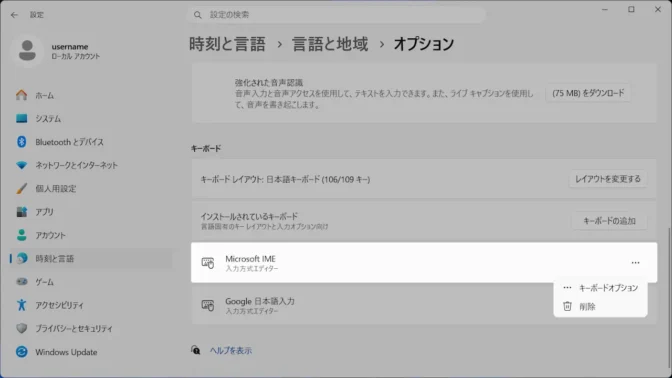This screenshot has height=378, width=672.
Task: Choose キーボードオプション from the popup menu
Action: (600, 288)
